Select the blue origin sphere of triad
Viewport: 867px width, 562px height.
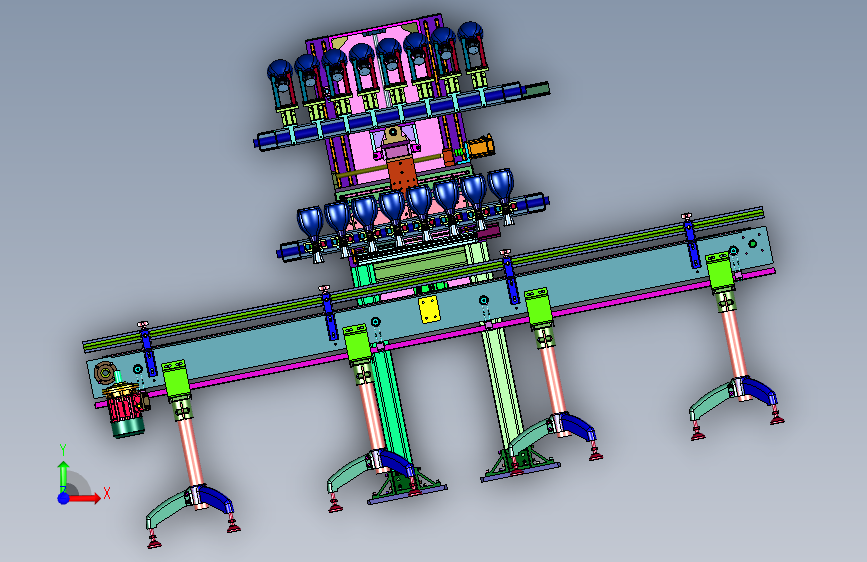pos(64,498)
